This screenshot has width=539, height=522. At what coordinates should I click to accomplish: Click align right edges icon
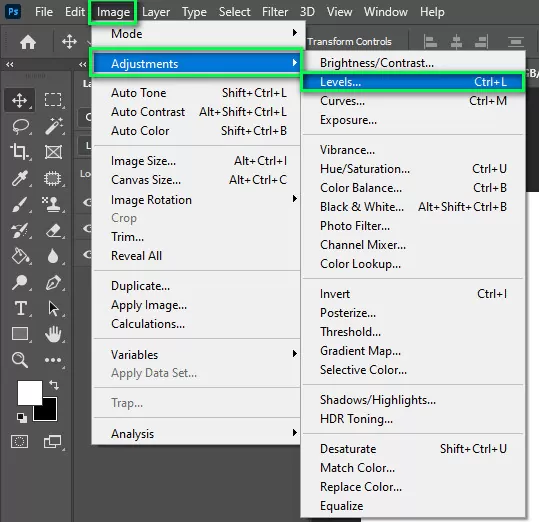[x=481, y=42]
